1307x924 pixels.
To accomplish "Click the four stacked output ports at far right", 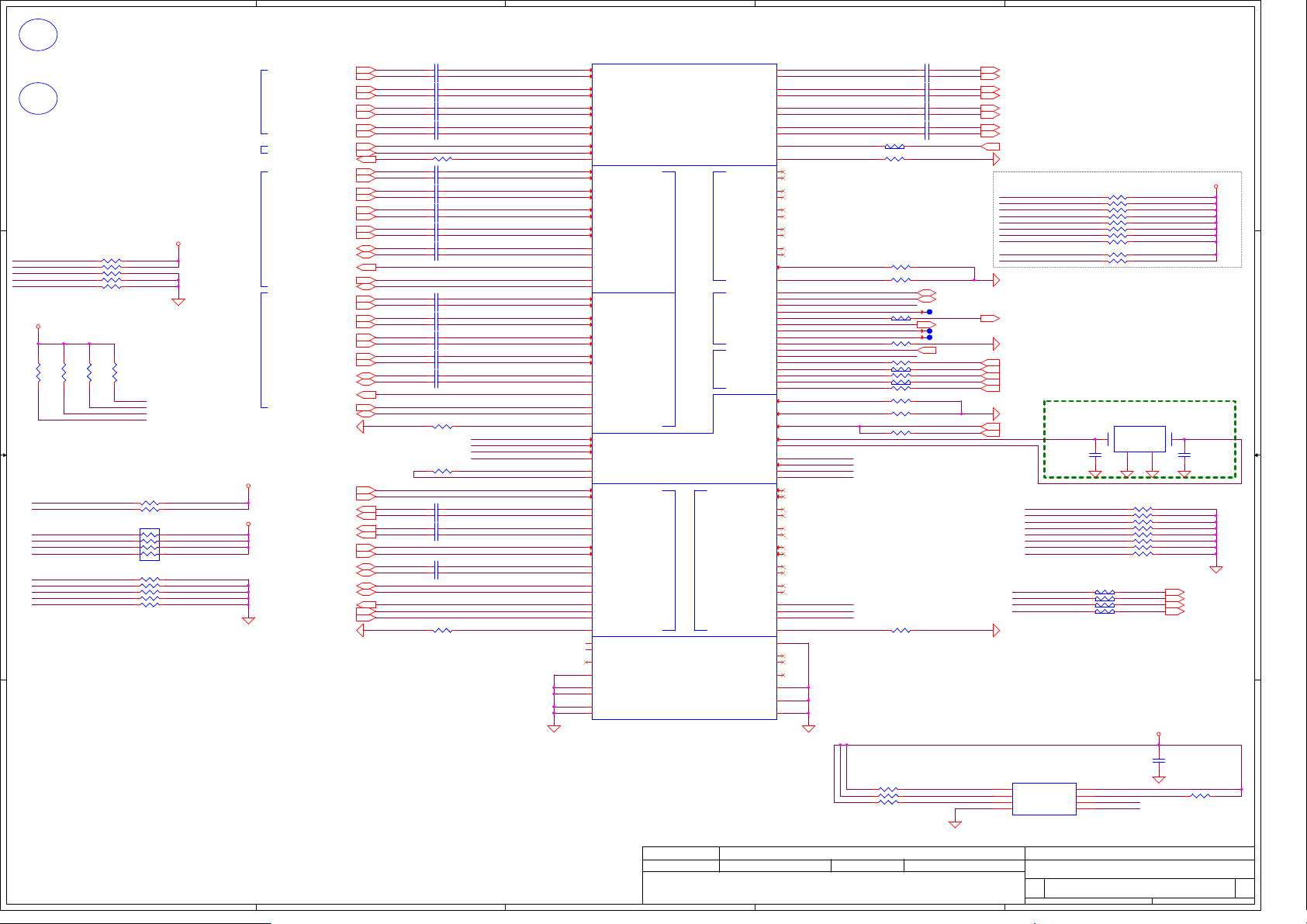I will pos(1174,602).
